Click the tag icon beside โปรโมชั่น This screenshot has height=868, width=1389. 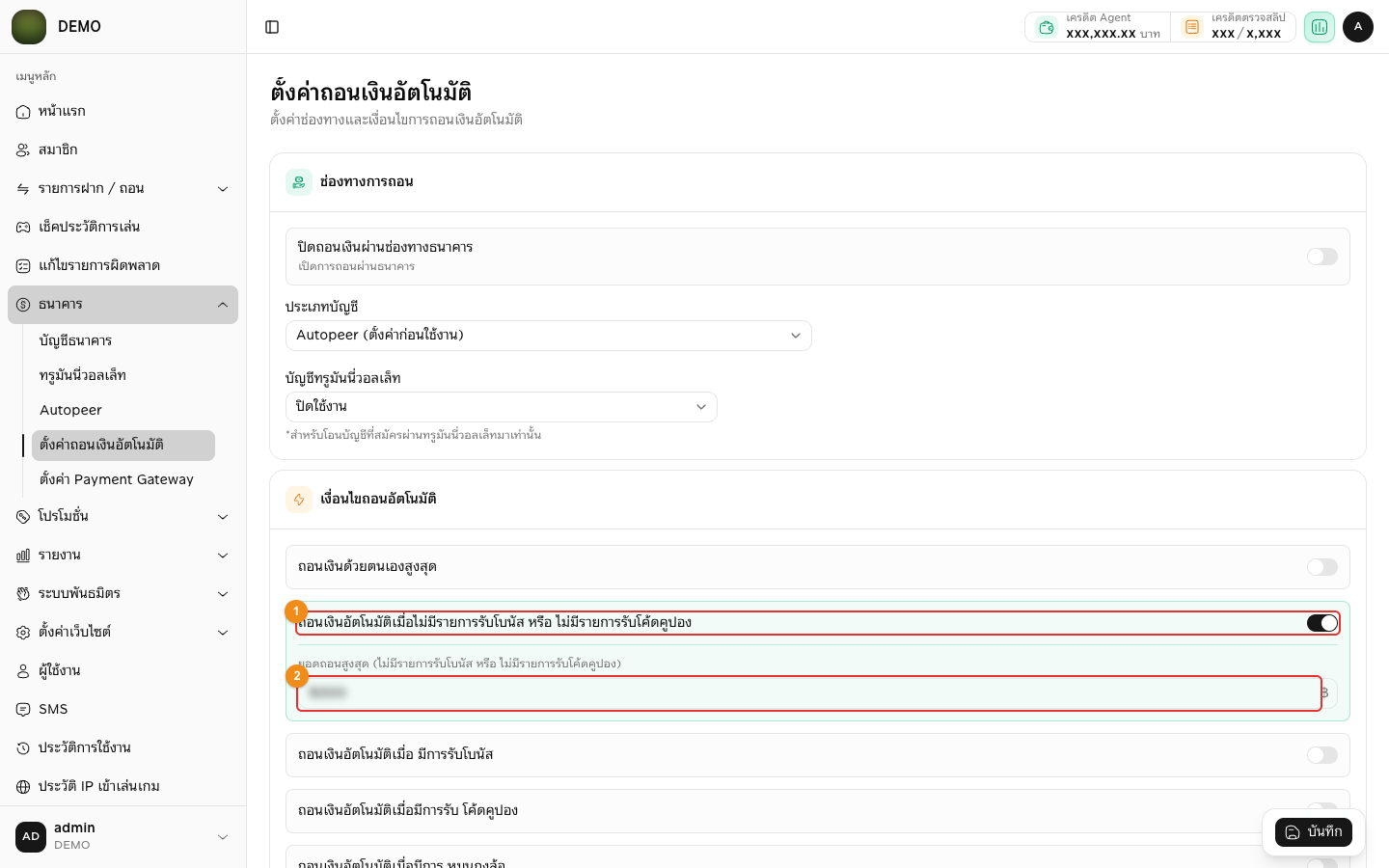point(23,517)
